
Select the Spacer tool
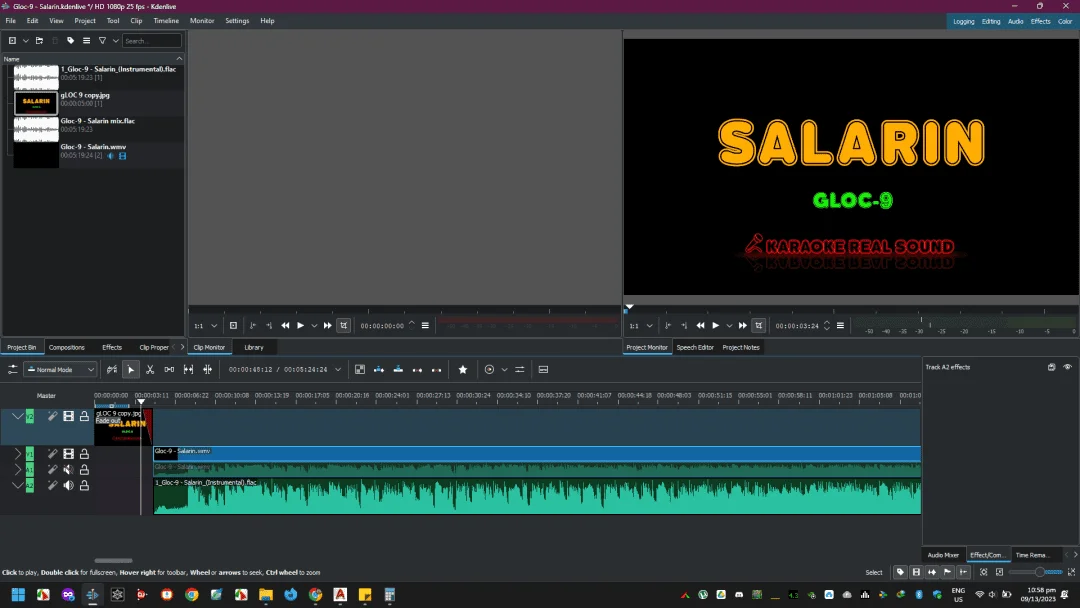point(169,370)
